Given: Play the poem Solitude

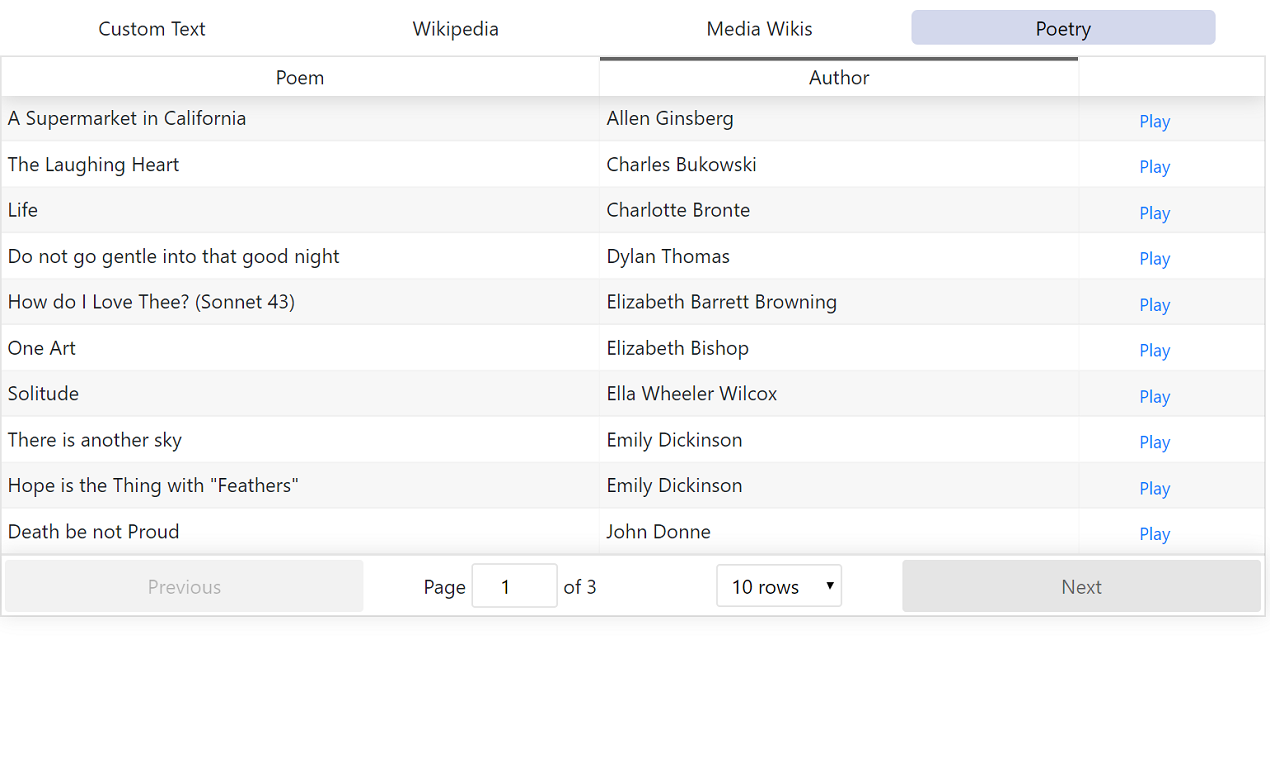Looking at the screenshot, I should pos(1154,396).
